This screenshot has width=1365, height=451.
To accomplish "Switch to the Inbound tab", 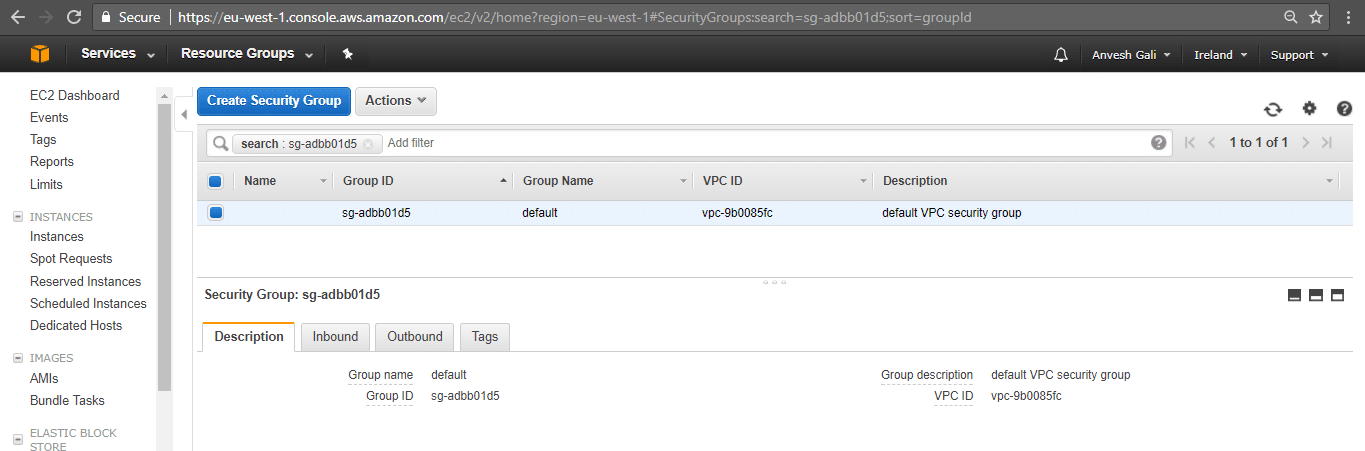I will [x=335, y=337].
